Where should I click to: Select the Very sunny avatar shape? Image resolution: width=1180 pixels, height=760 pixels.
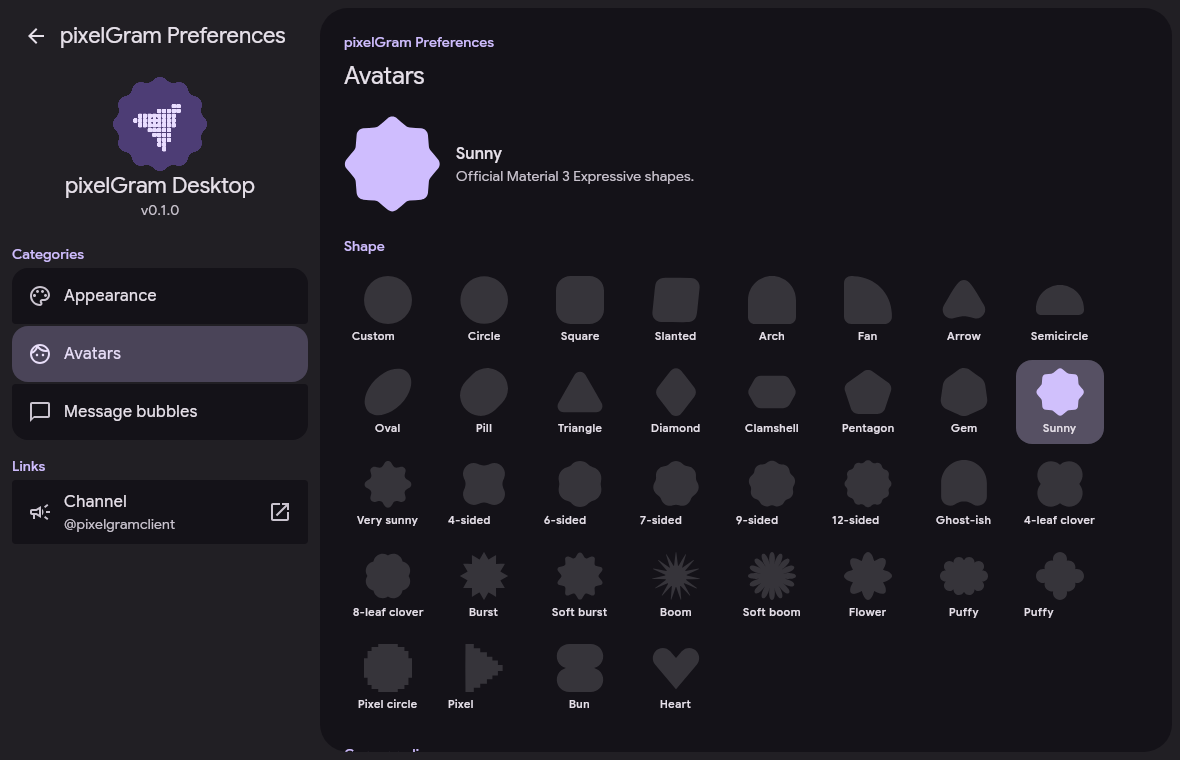tap(388, 494)
